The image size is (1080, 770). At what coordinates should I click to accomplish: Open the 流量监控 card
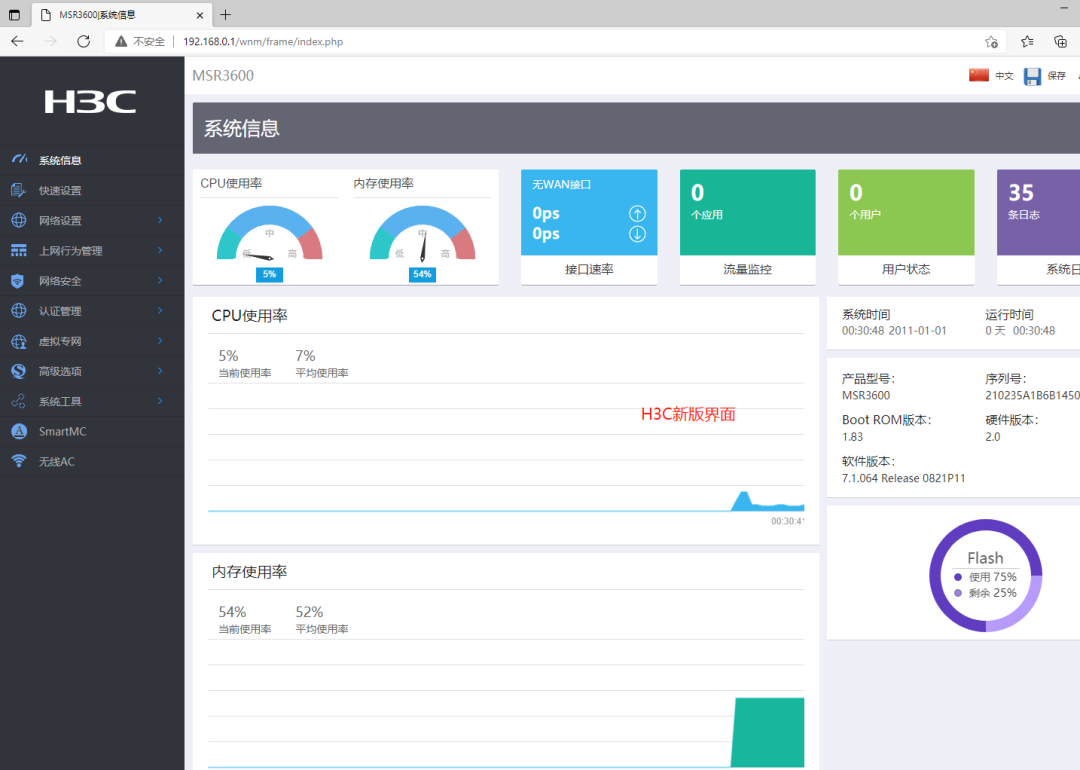click(747, 227)
